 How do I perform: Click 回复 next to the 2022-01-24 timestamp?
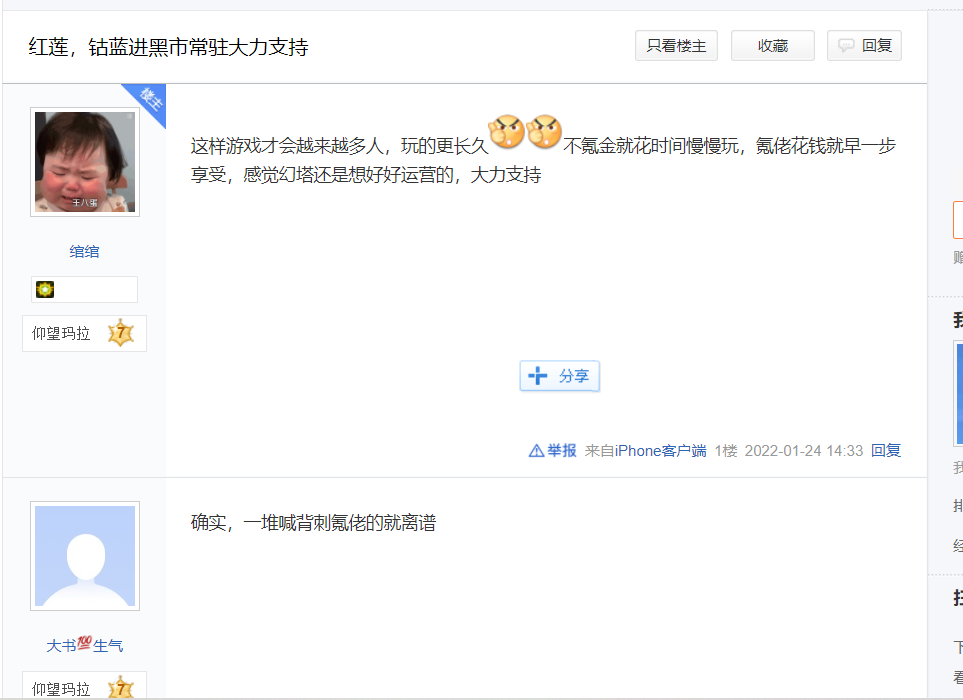click(x=886, y=451)
